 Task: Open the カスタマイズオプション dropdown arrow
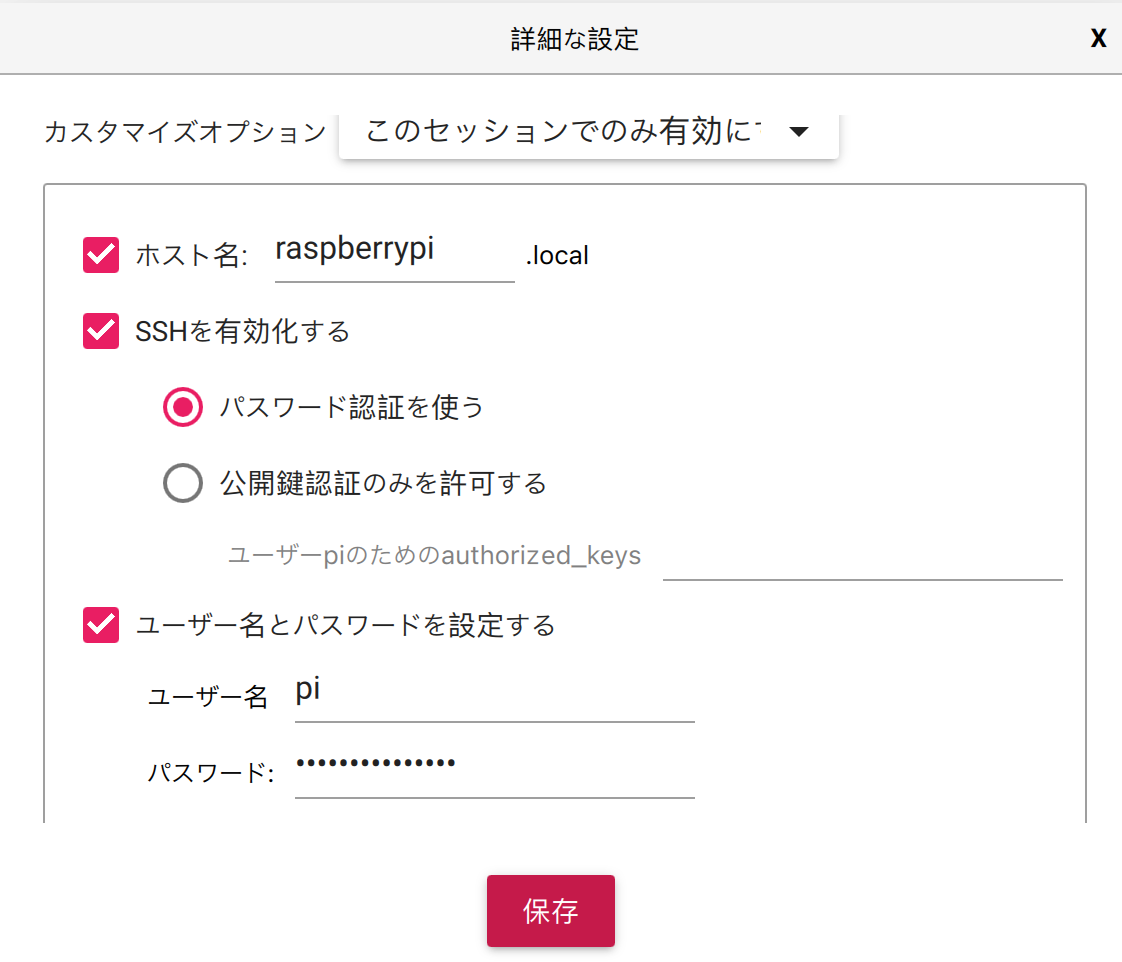798,132
